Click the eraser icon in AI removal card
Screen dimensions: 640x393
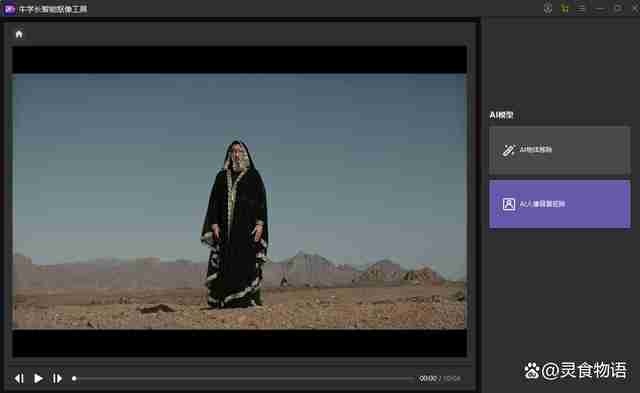tap(508, 150)
